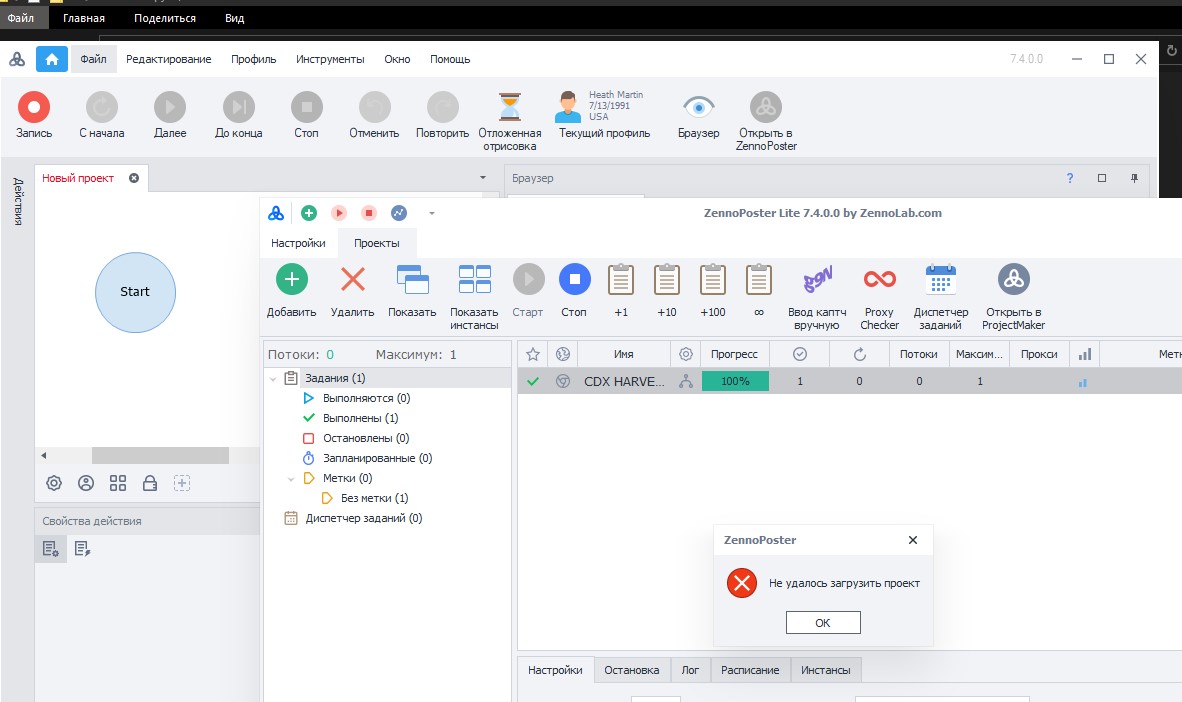
Task: Click the С начала restart icon
Action: [x=102, y=107]
